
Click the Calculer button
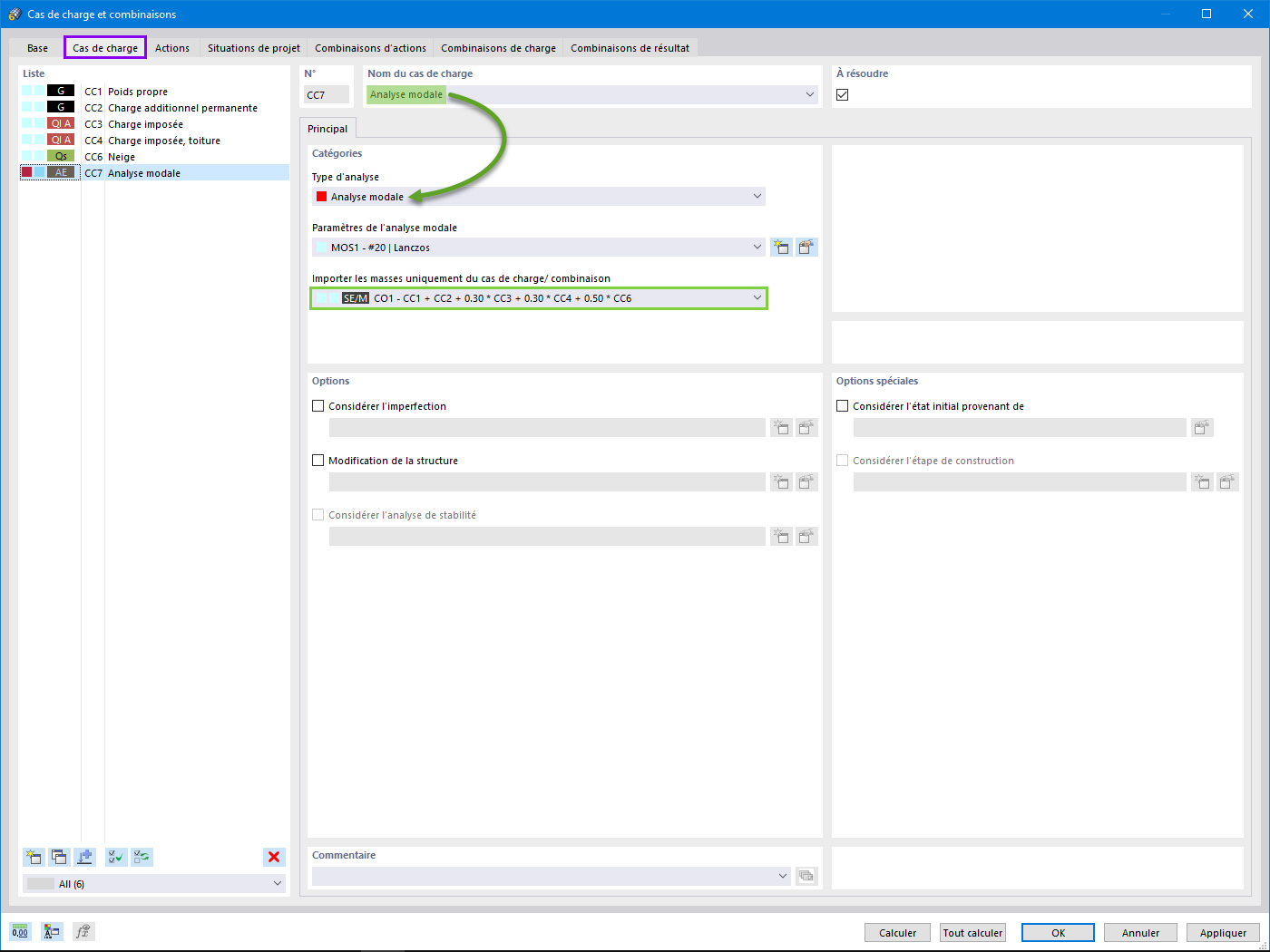click(x=898, y=933)
